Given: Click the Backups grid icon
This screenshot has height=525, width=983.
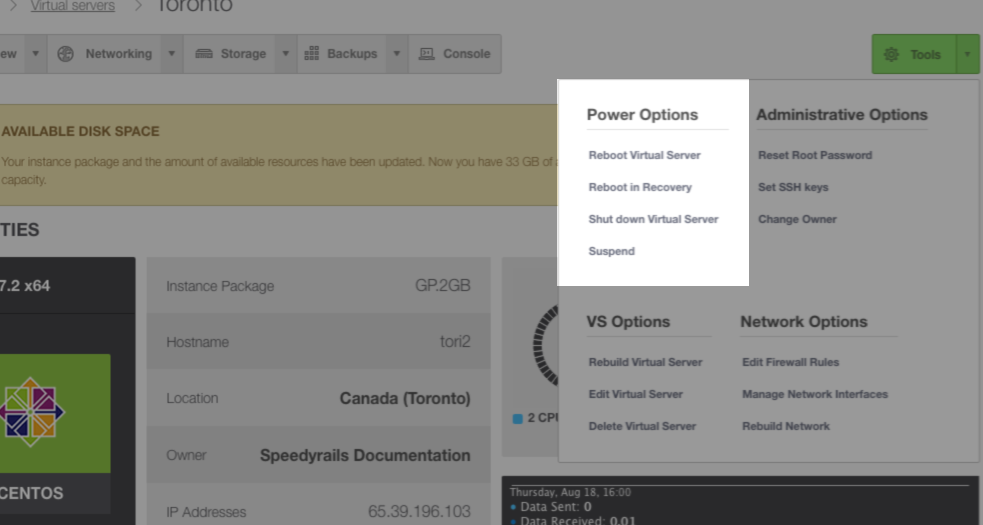Looking at the screenshot, I should click(312, 54).
